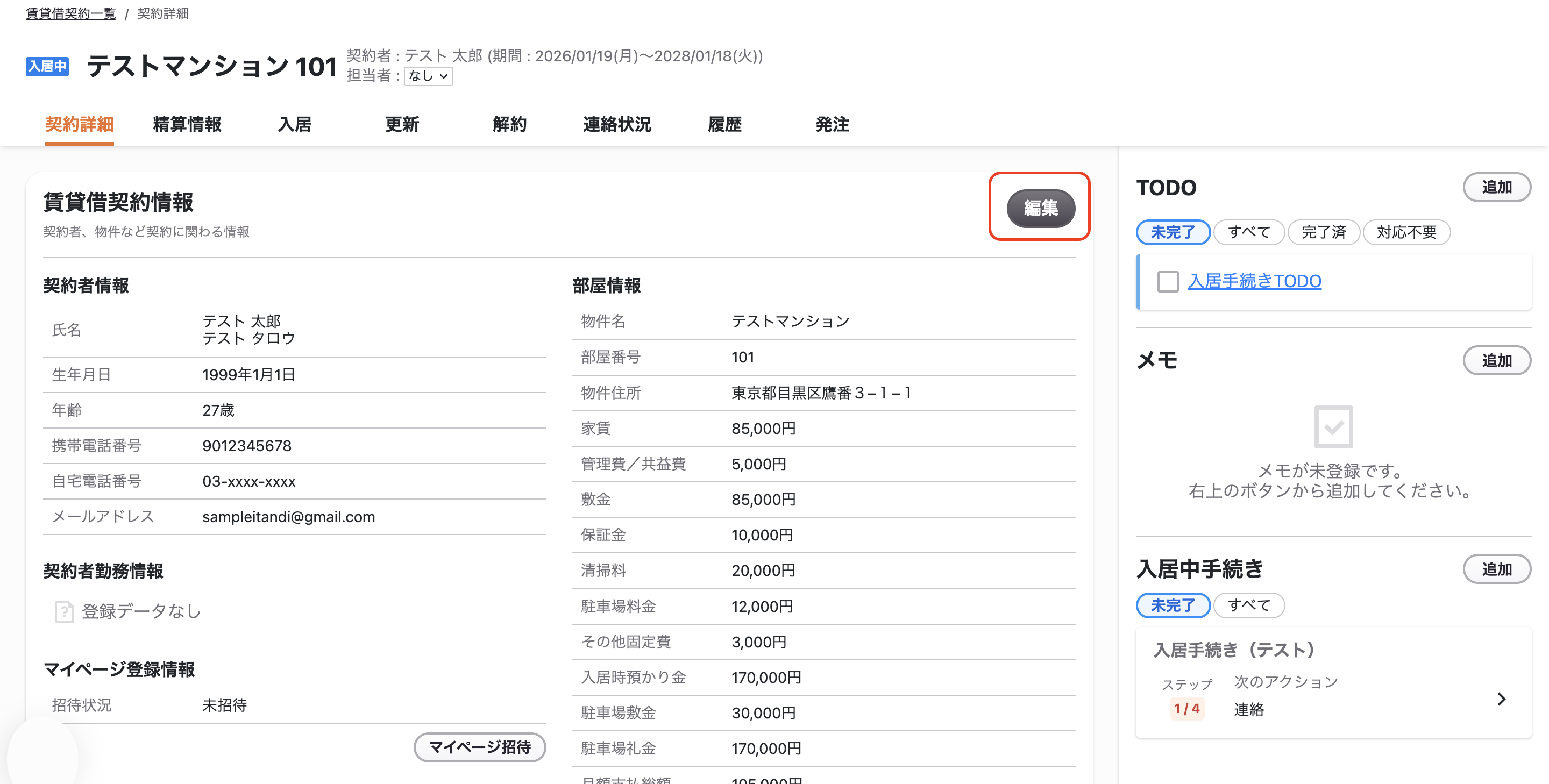This screenshot has height=784, width=1549.
Task: Switch to the 契約詳細 tab
Action: [x=80, y=124]
